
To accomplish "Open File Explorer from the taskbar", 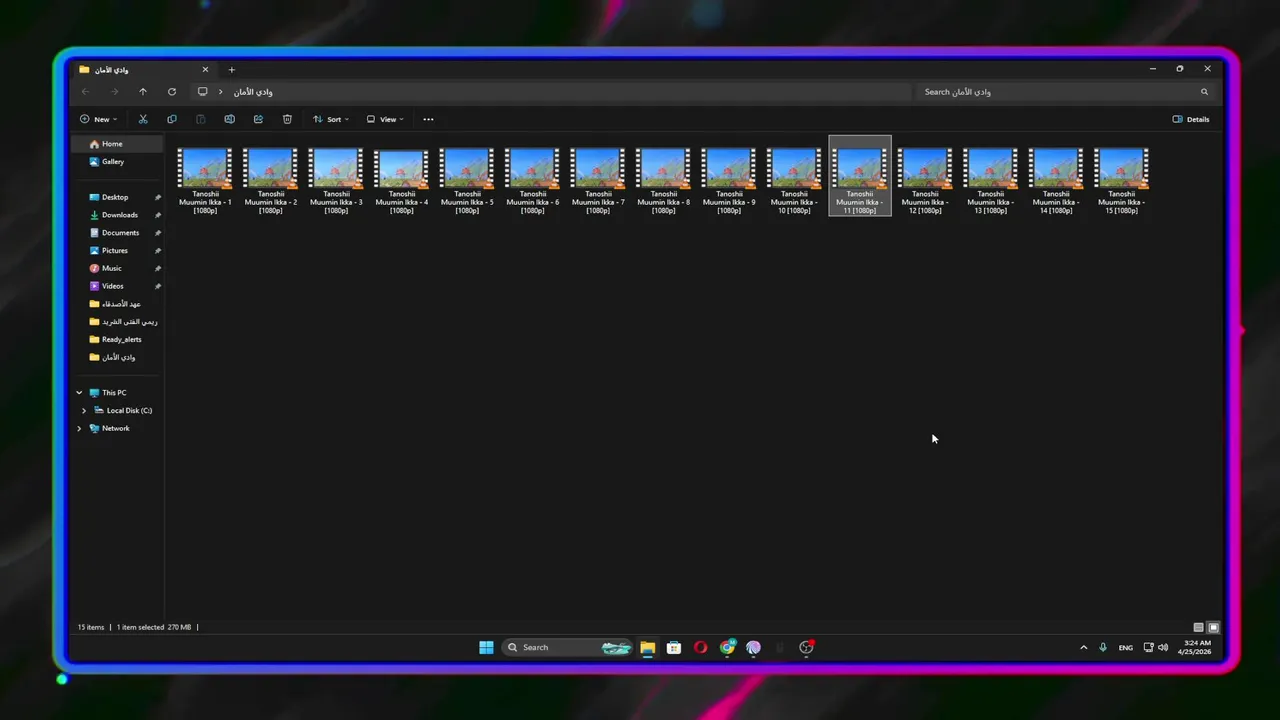I will pyautogui.click(x=647, y=647).
